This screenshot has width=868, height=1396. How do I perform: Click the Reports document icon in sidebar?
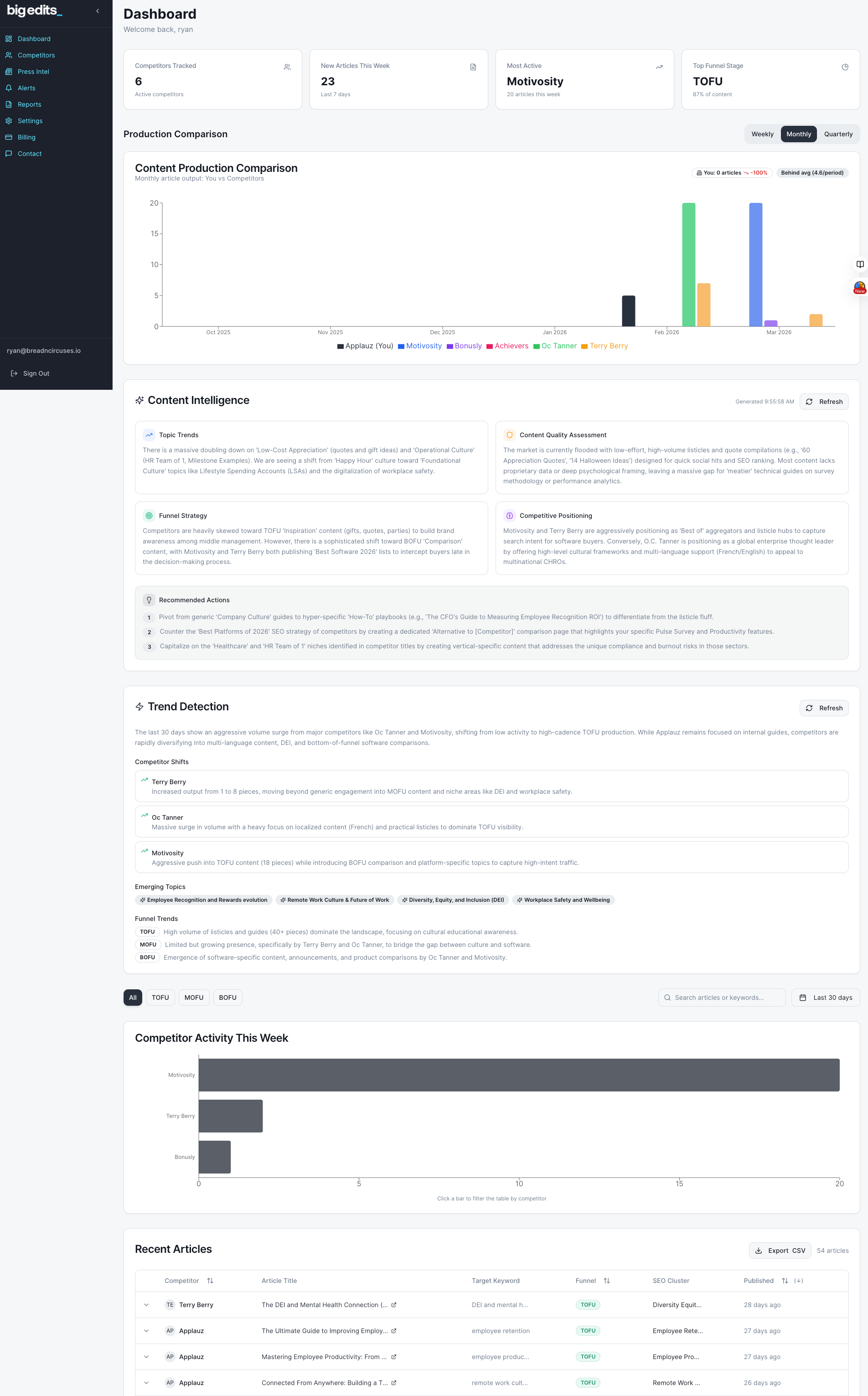pyautogui.click(x=9, y=104)
